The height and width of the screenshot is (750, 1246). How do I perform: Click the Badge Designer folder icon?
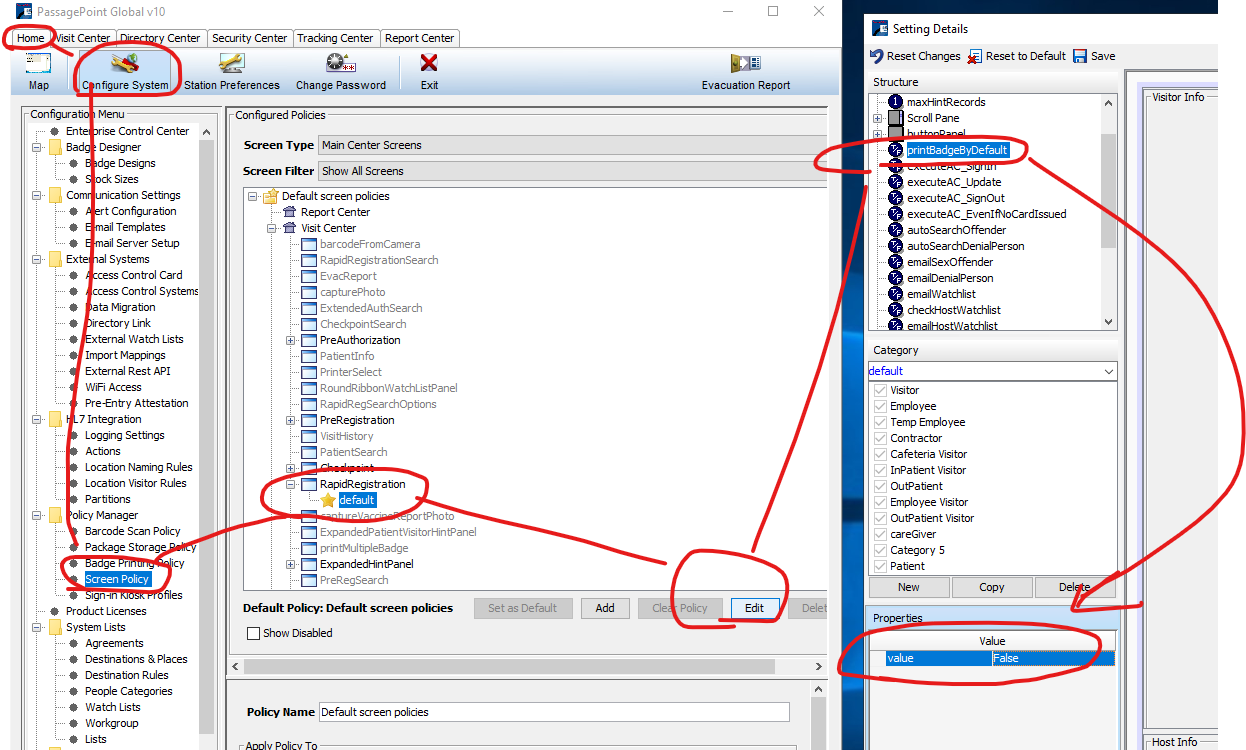coord(54,147)
